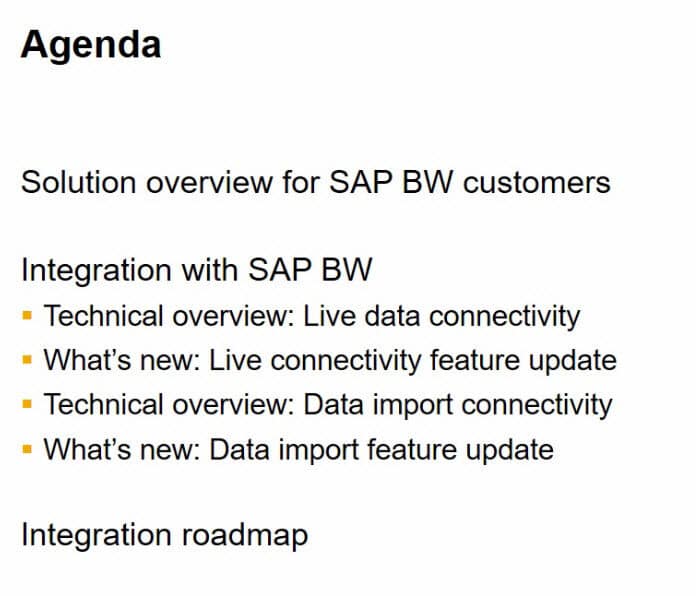The image size is (696, 596).
Task: Click the phrase Data import feature update
Action: (x=381, y=449)
